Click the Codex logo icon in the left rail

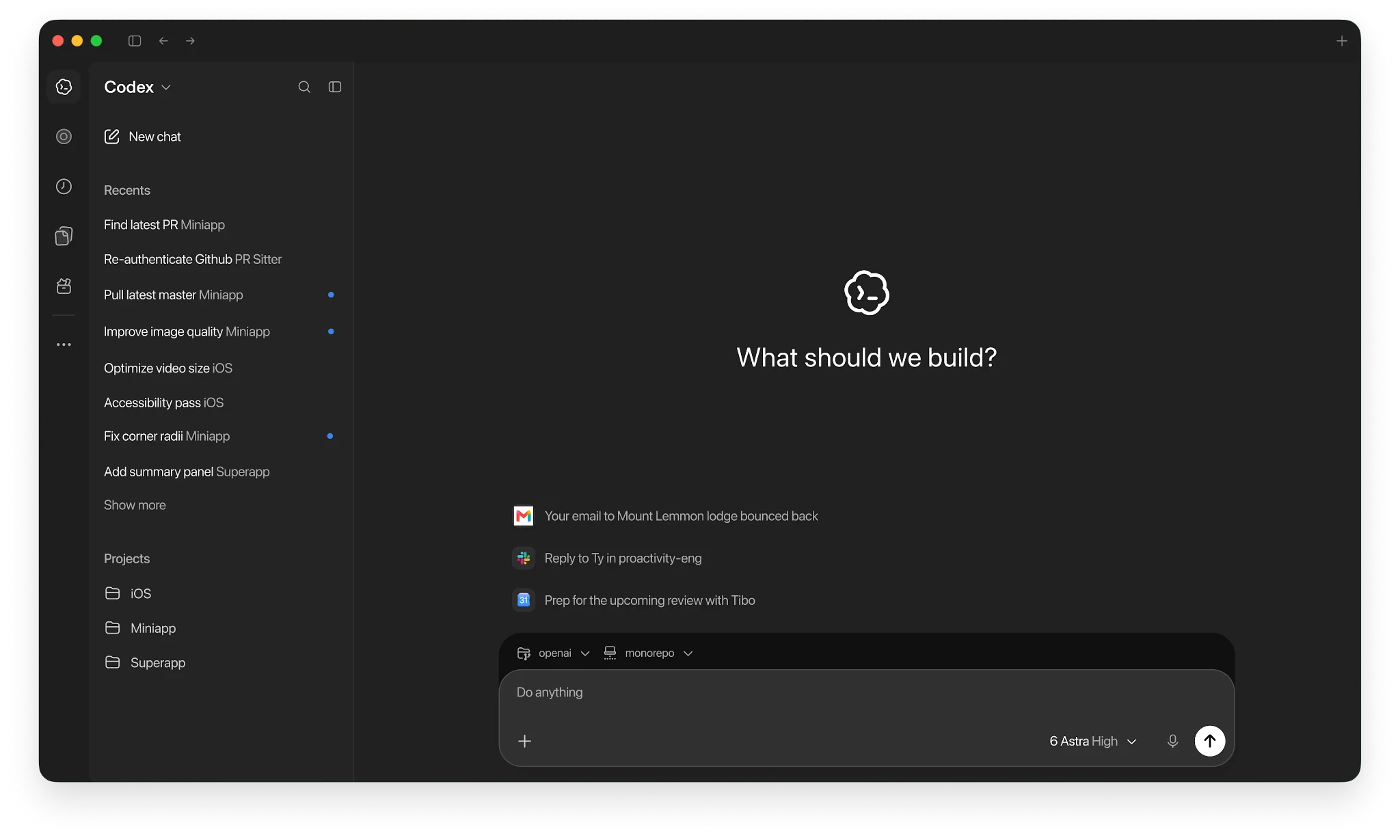64,87
